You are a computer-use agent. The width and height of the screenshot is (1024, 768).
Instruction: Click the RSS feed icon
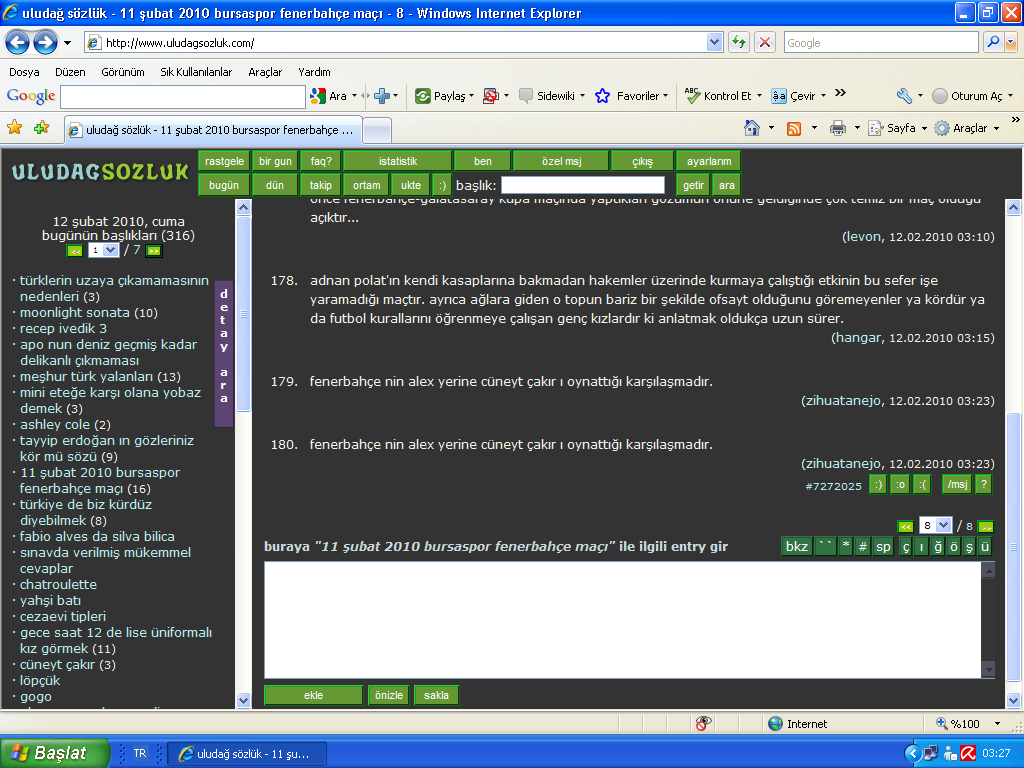click(x=794, y=129)
